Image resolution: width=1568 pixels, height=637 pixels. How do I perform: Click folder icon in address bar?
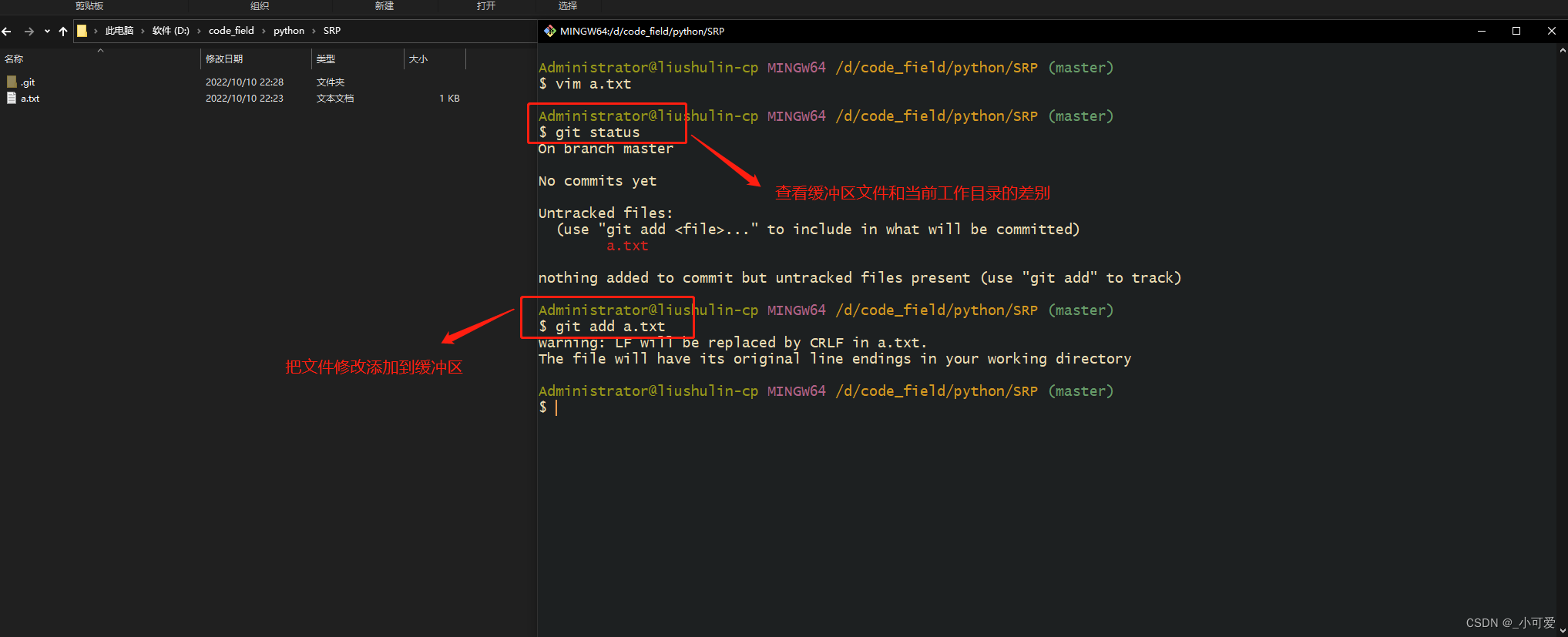82,31
